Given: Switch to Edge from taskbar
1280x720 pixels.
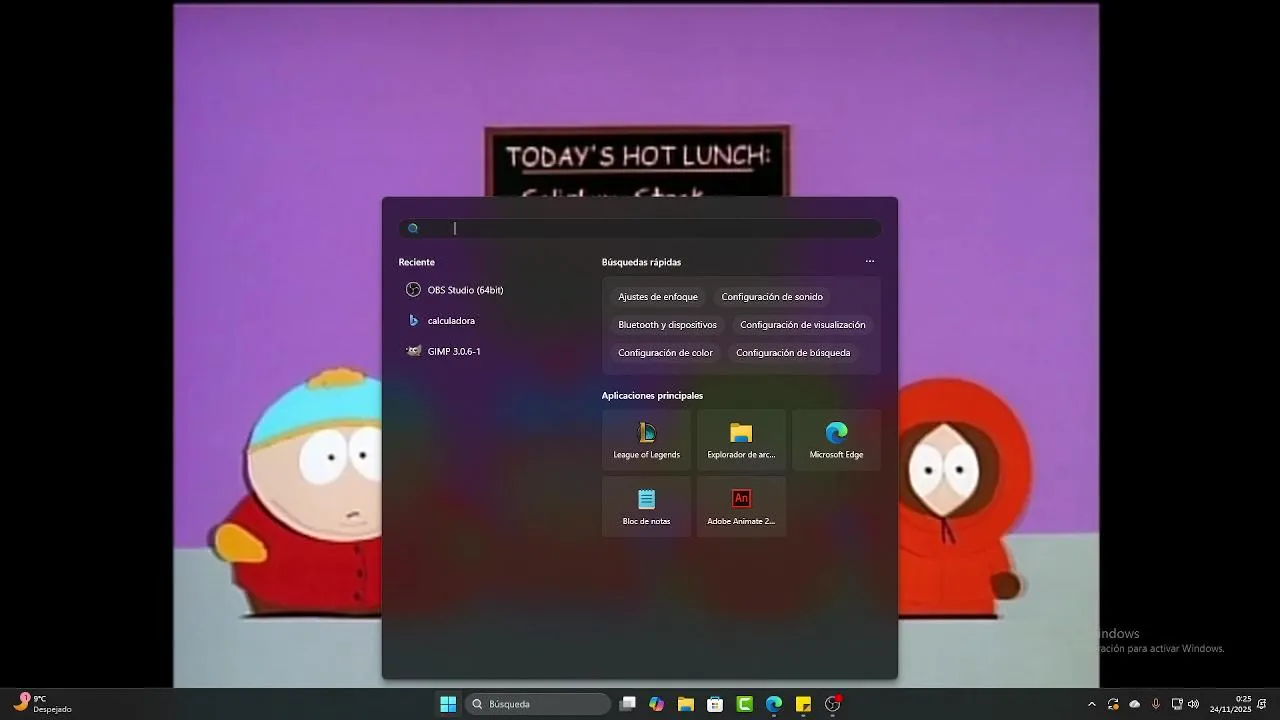Looking at the screenshot, I should 774,704.
